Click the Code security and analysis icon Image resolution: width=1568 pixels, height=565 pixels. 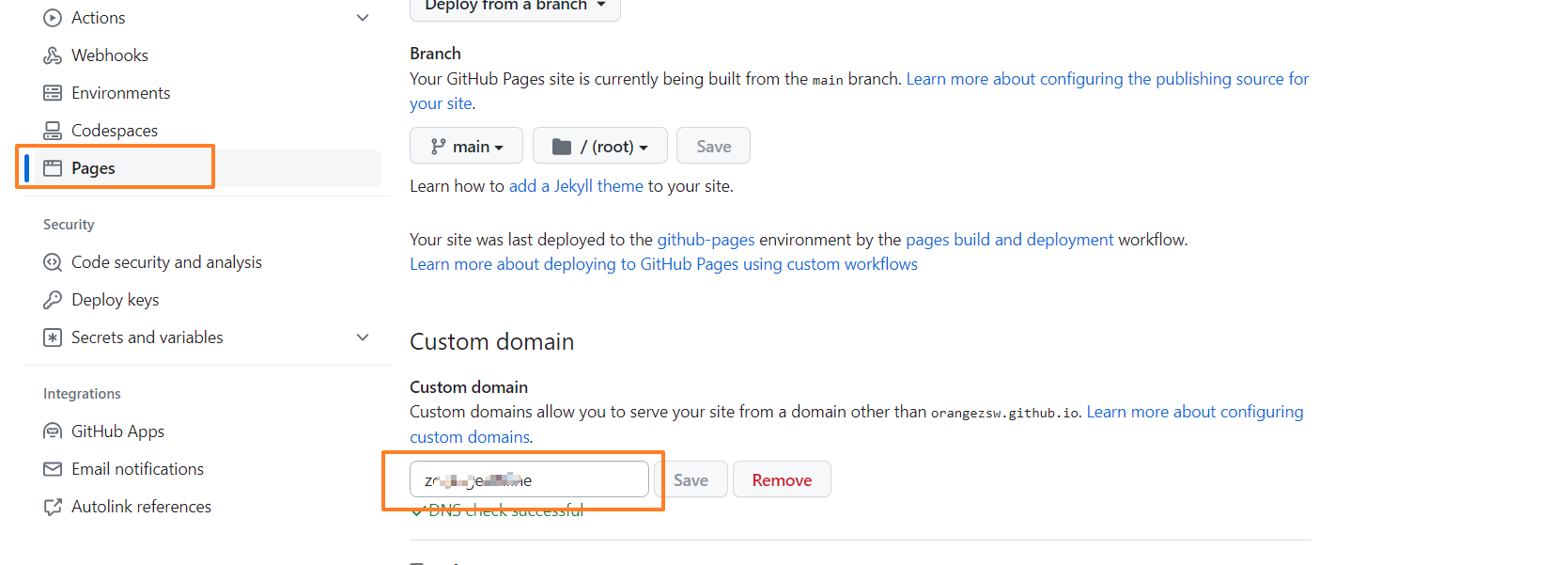[53, 262]
